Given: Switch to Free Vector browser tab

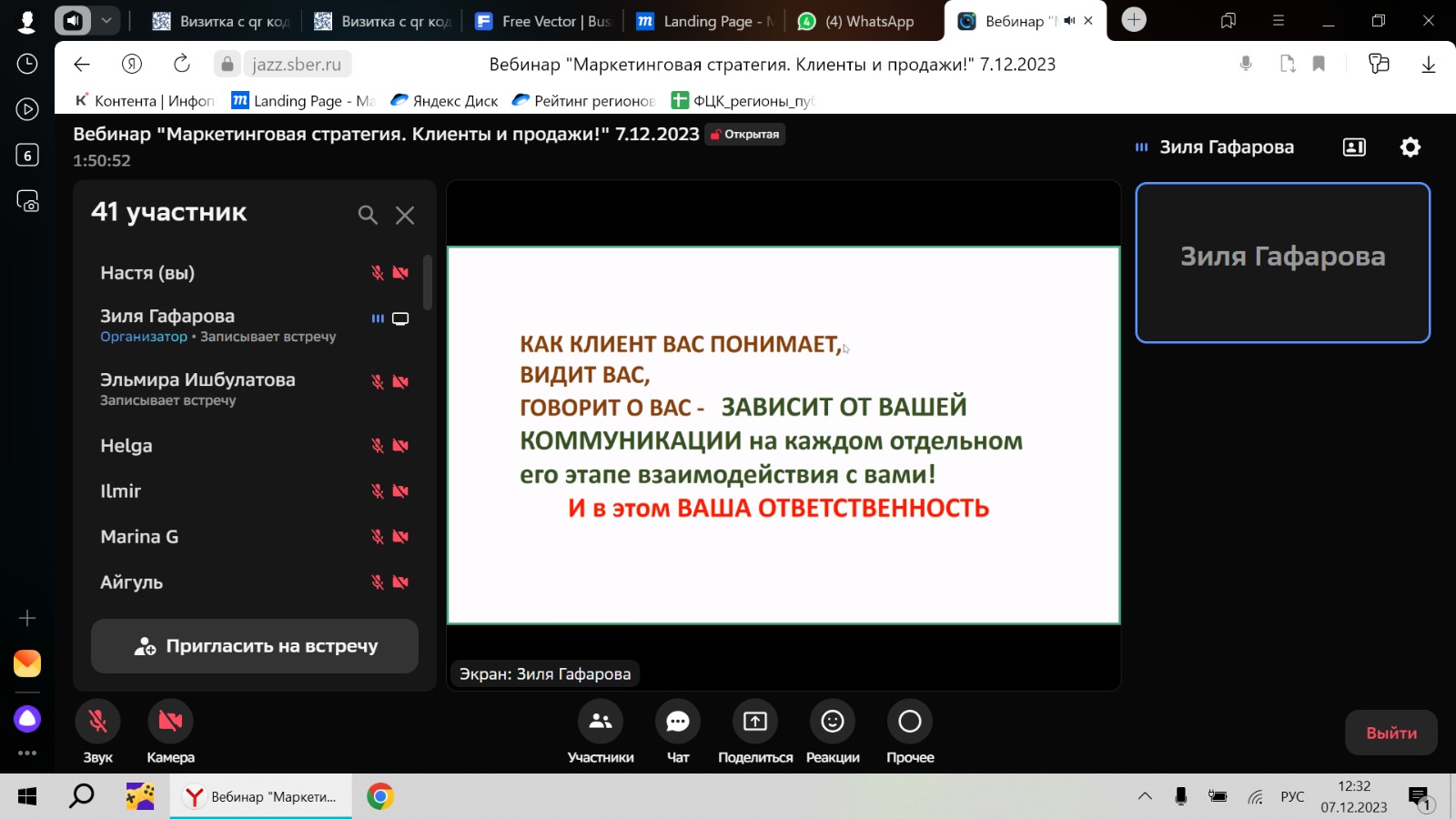Looking at the screenshot, I should tap(543, 21).
